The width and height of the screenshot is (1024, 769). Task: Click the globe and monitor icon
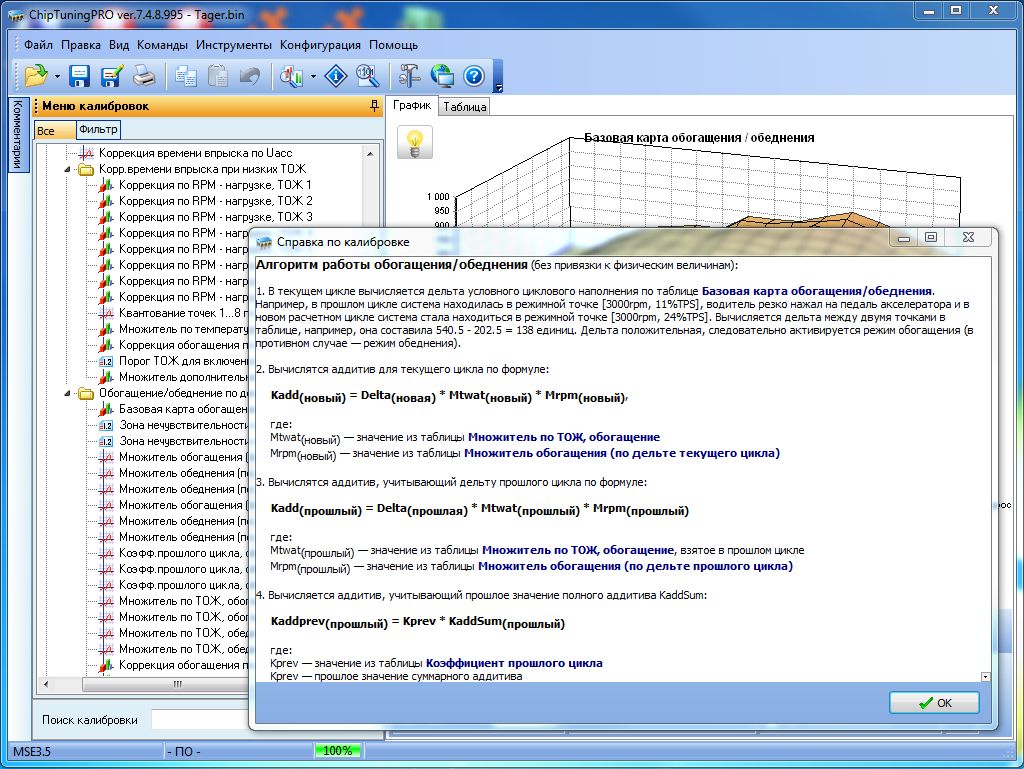click(x=442, y=75)
